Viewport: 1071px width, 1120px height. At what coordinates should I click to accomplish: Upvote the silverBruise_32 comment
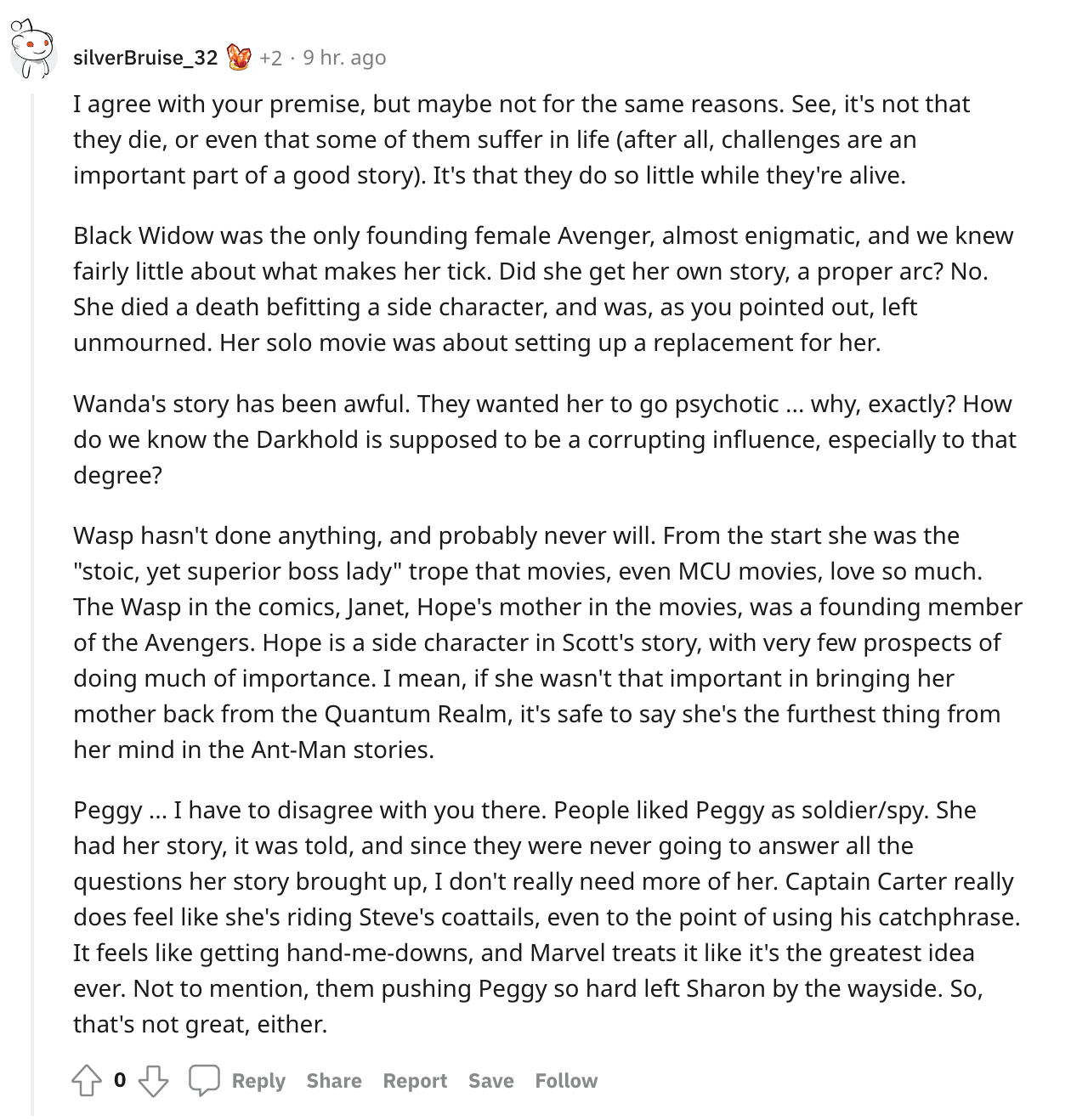[87, 1081]
